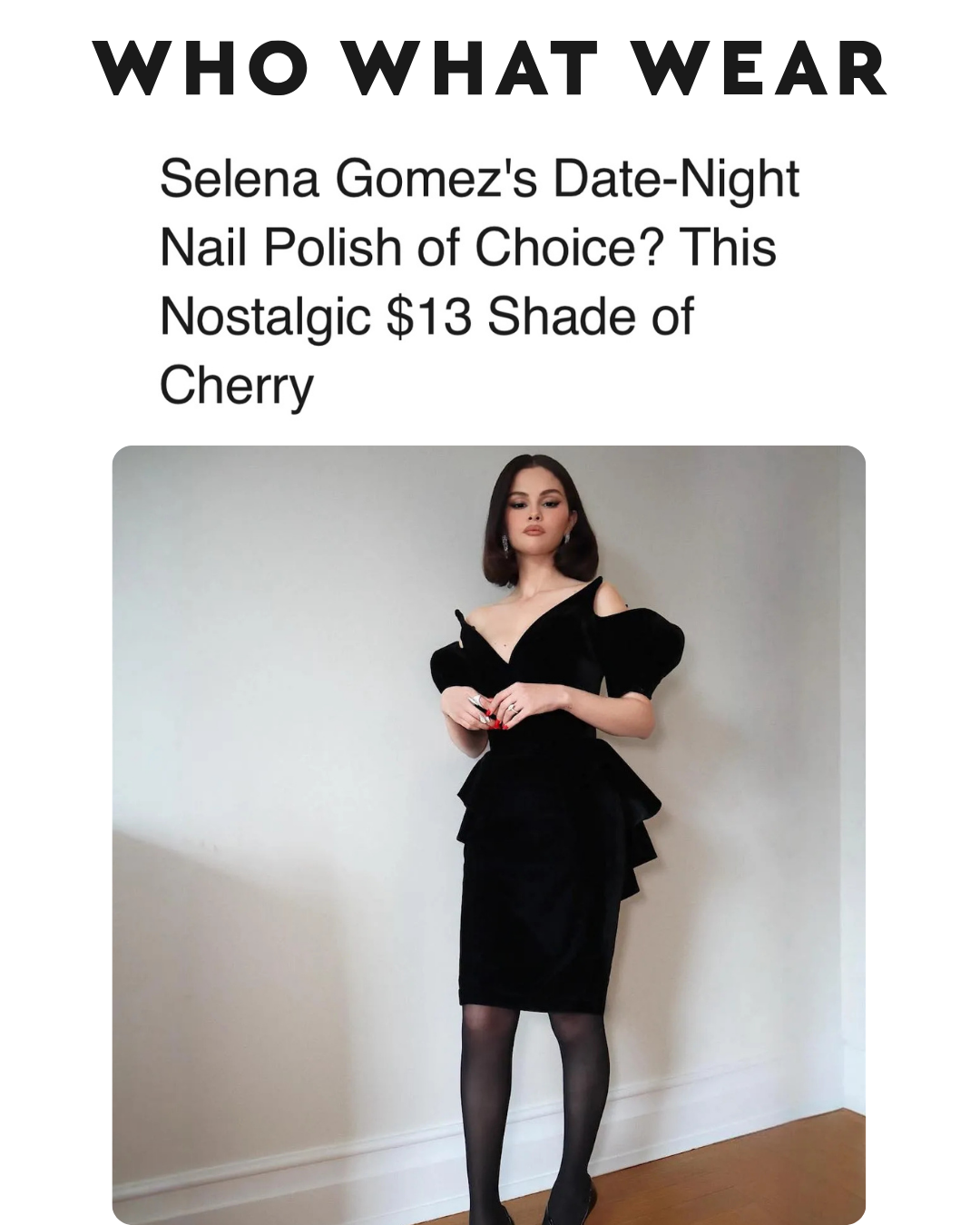This screenshot has width=980, height=1225.
Task: Click the Who What Wear logo
Action: point(490,68)
